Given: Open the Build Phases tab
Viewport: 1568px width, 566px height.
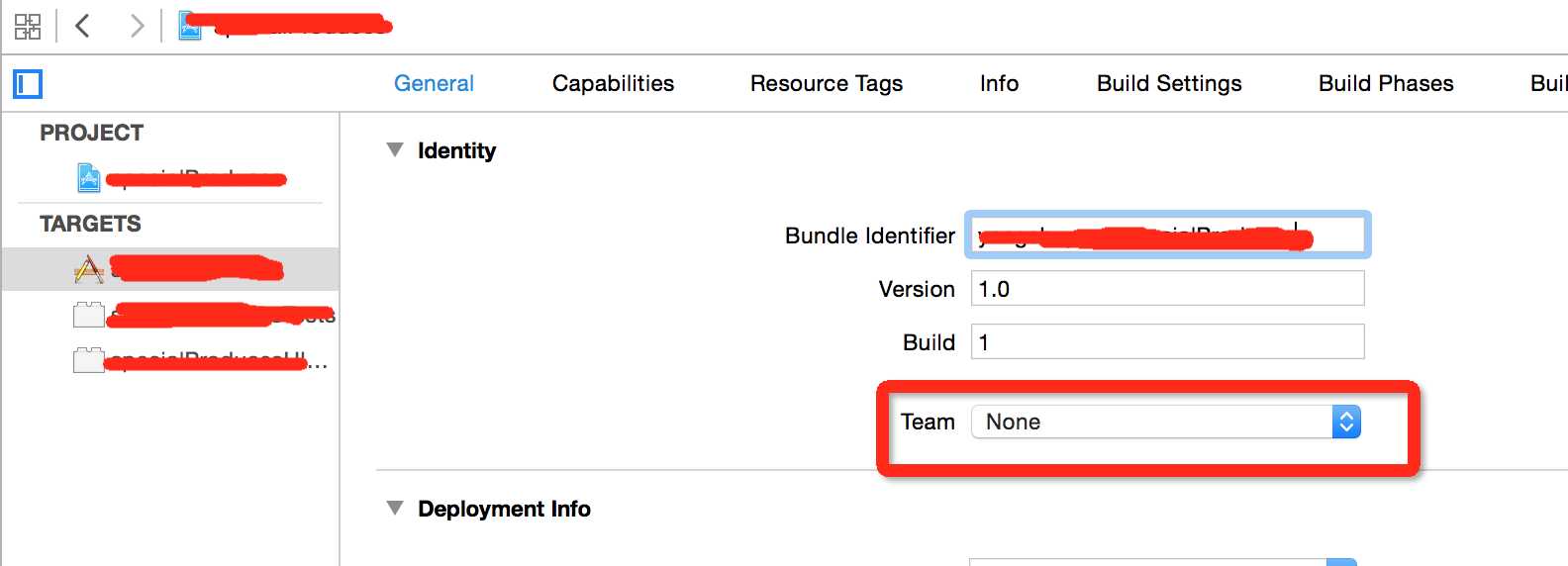Looking at the screenshot, I should [x=1386, y=84].
